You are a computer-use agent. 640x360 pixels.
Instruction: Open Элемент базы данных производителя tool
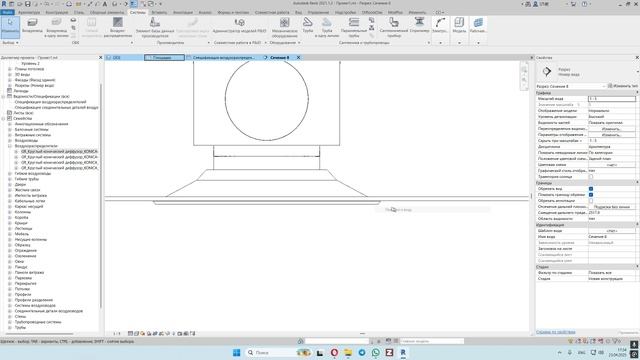point(155,28)
